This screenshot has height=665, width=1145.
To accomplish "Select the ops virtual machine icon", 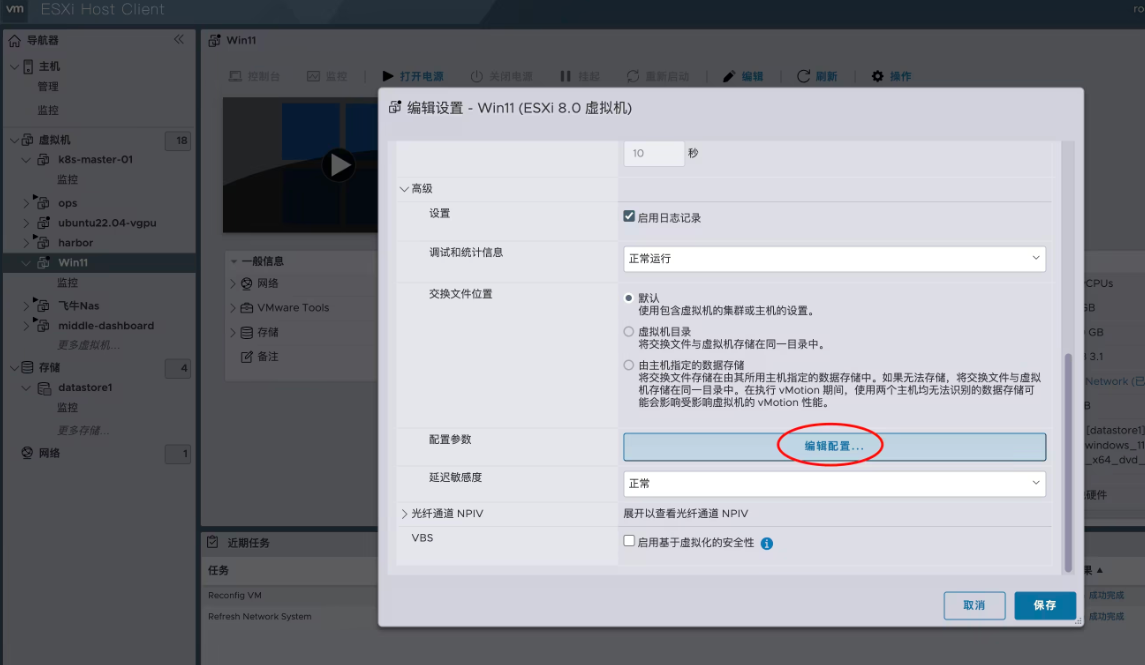I will pyautogui.click(x=43, y=202).
